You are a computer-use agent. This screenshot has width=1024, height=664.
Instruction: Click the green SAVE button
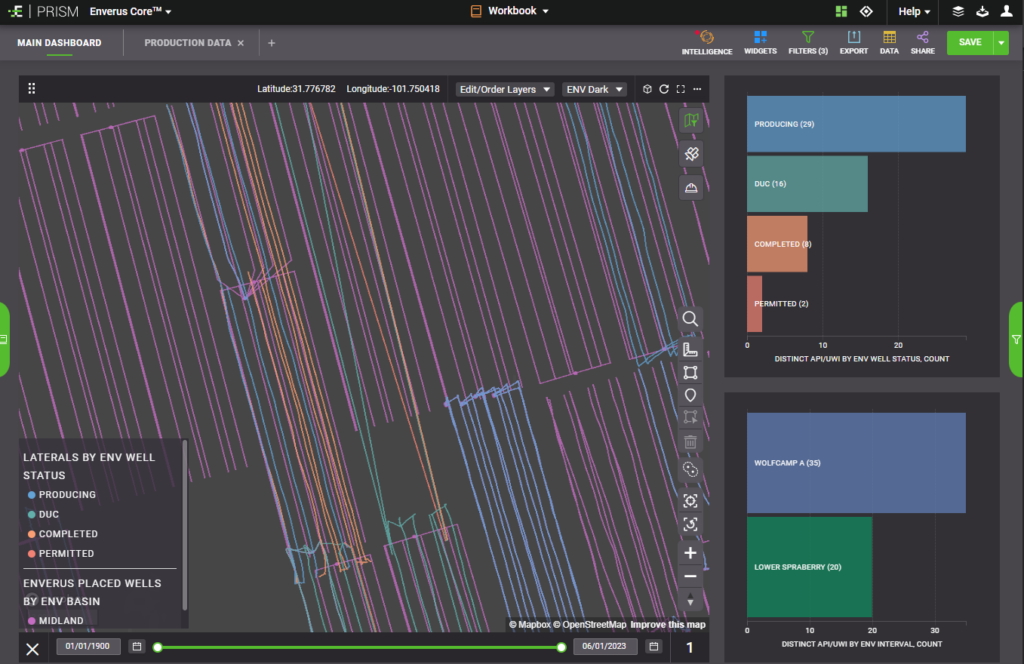[x=969, y=42]
